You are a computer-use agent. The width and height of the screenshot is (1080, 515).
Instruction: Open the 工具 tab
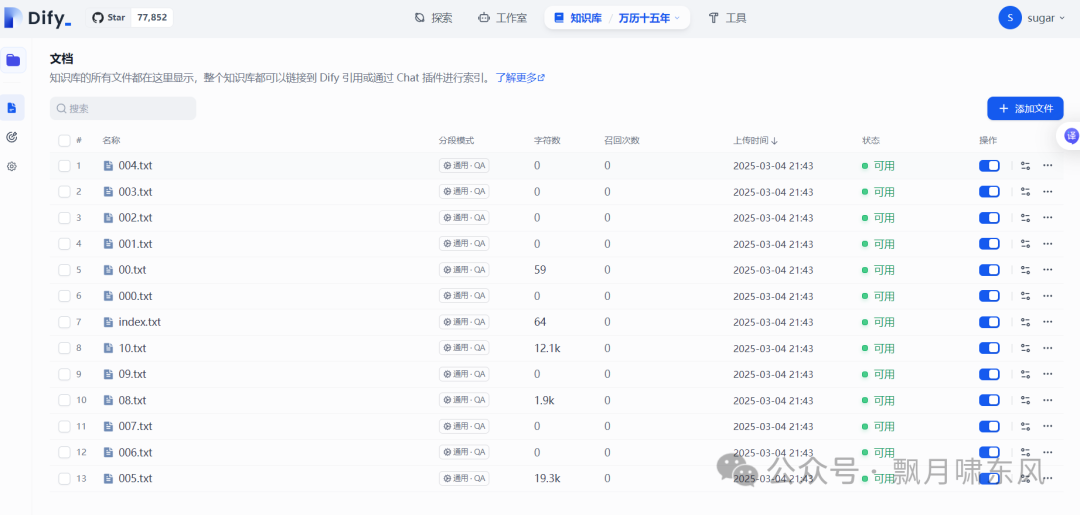tap(727, 18)
